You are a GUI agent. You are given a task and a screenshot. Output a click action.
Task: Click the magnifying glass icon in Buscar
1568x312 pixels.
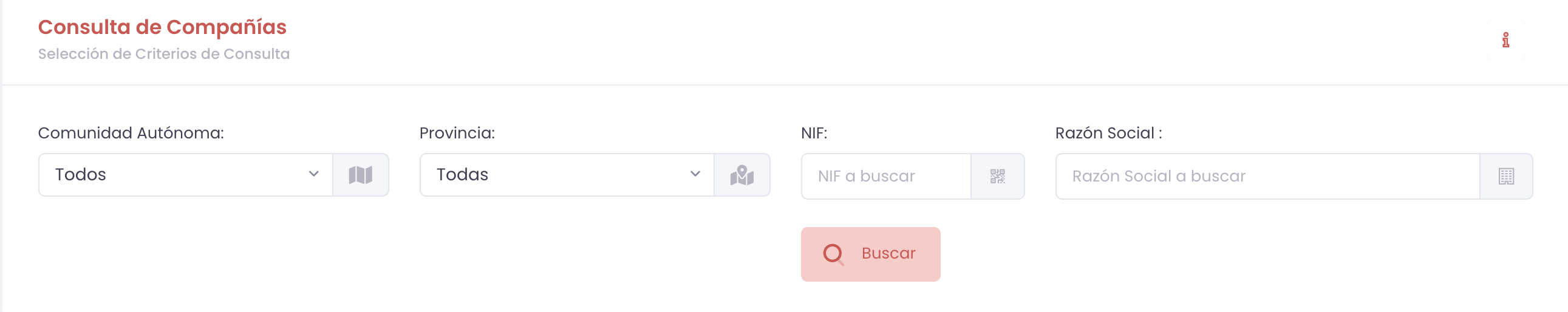pos(833,254)
